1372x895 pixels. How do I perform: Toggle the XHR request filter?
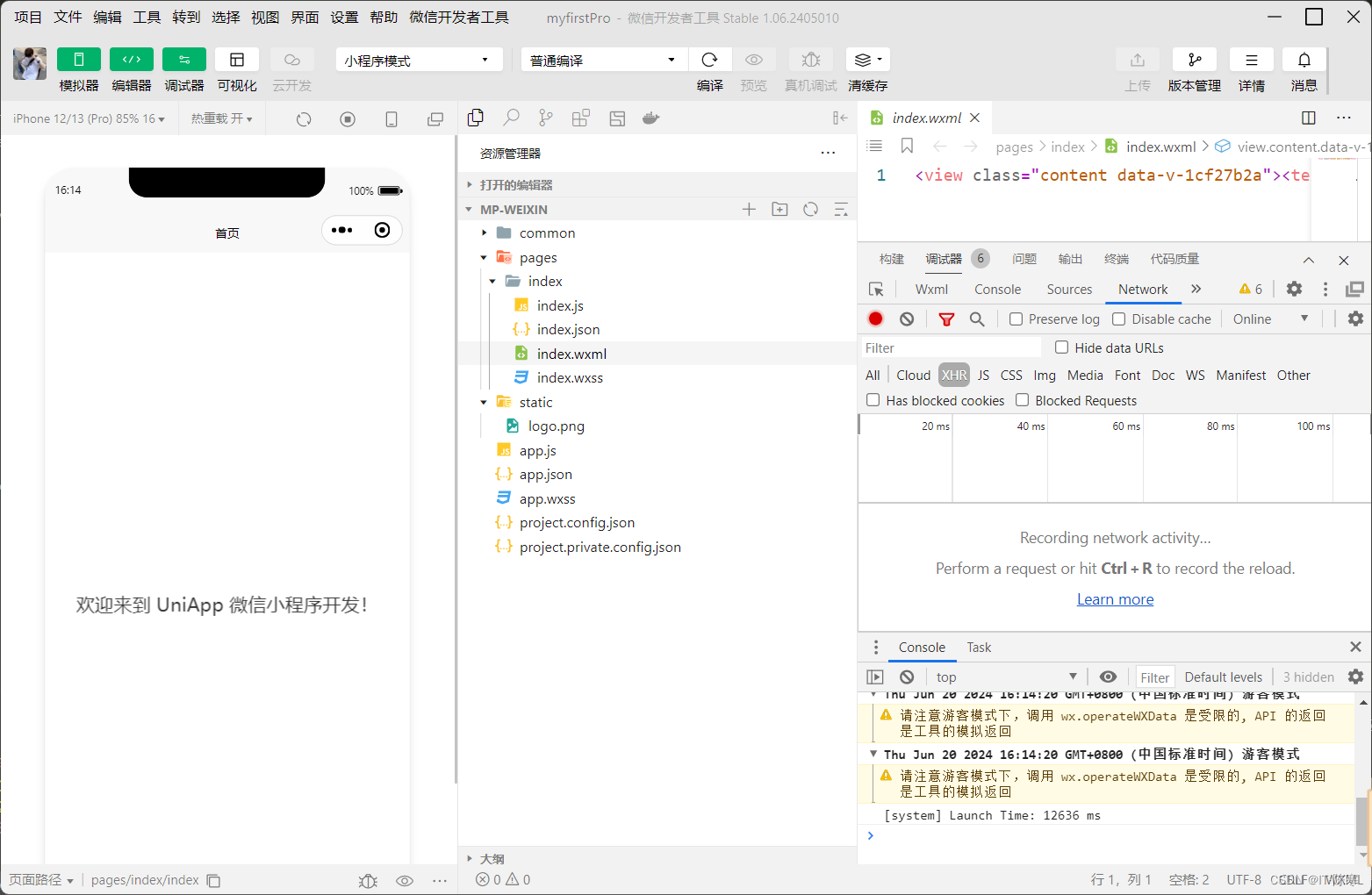tap(954, 375)
